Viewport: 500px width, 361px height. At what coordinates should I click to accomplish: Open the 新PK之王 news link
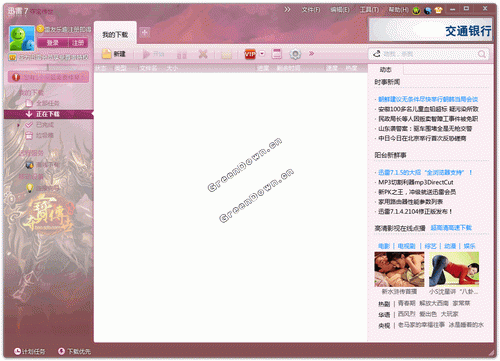click(417, 192)
